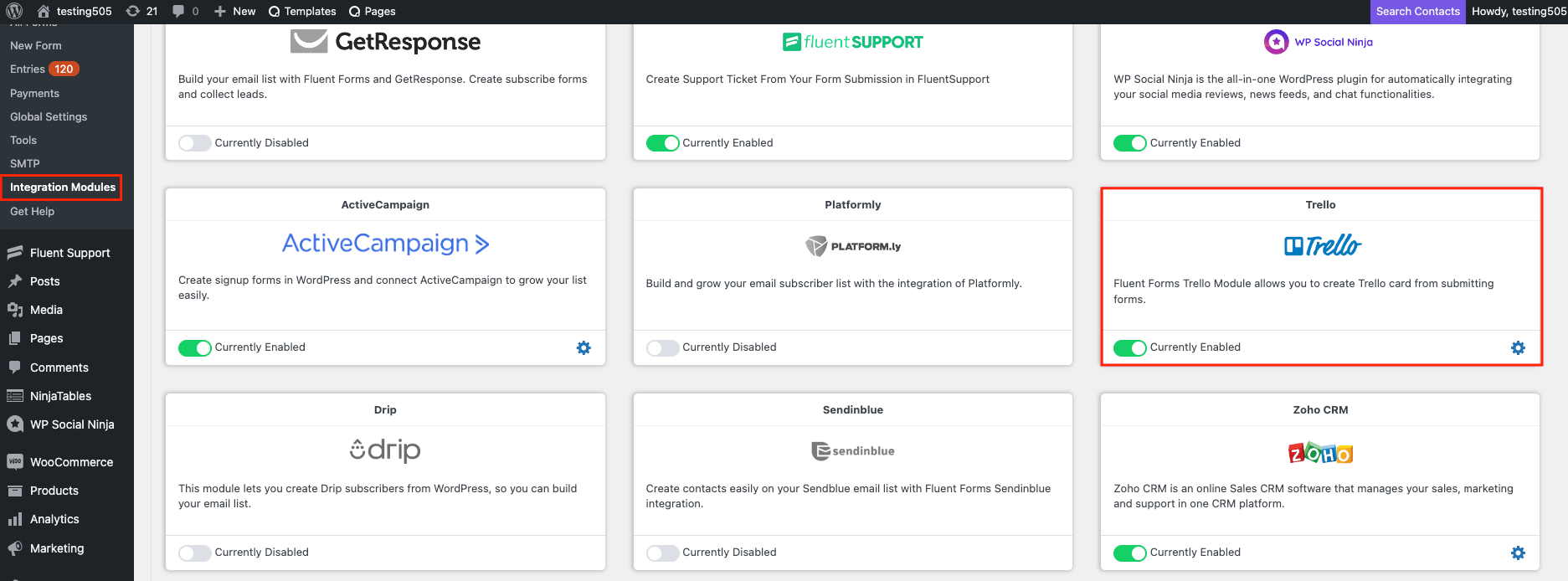Enable the Drip integration toggle
Viewport: 1568px width, 581px height.
click(194, 553)
